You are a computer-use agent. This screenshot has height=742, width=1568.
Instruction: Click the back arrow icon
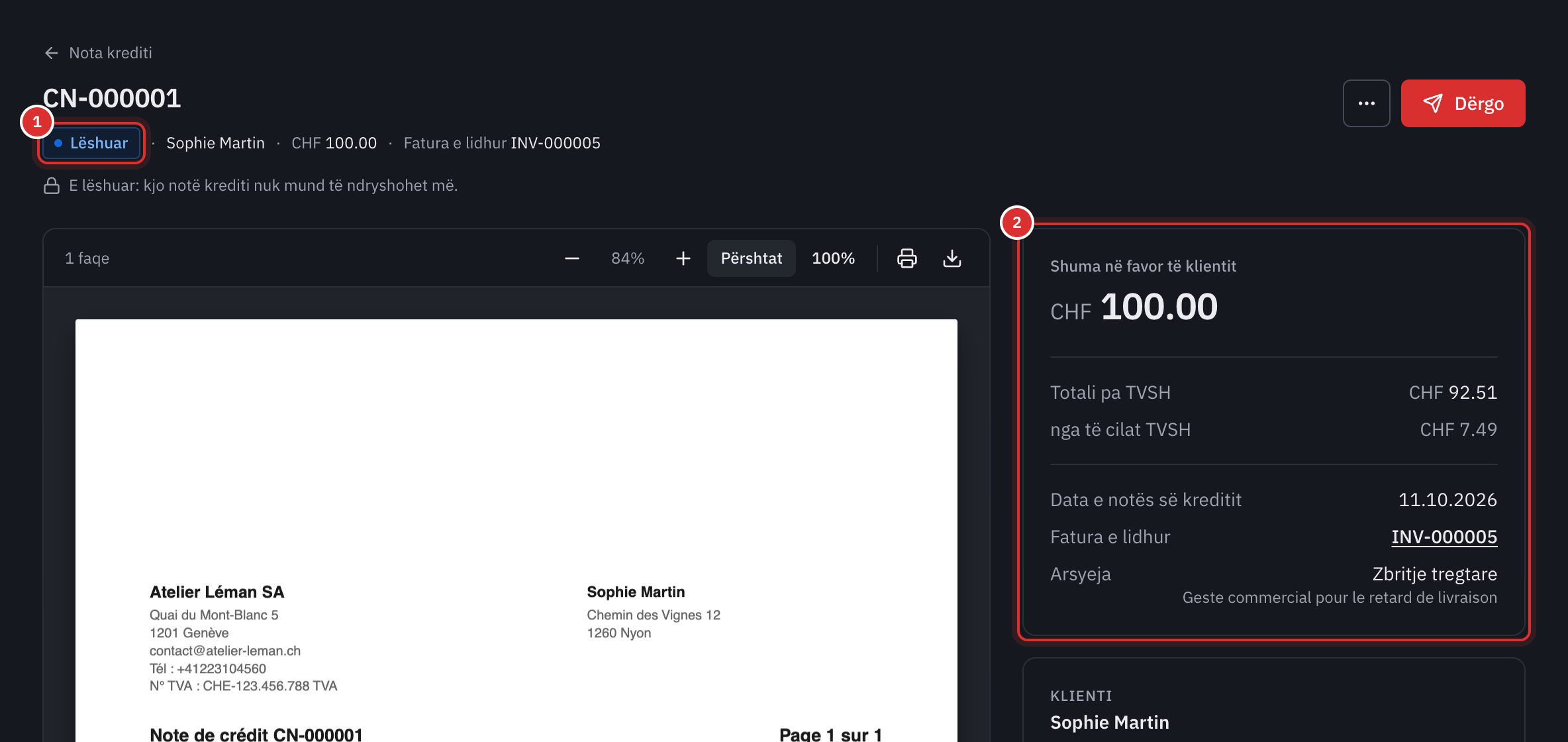tap(52, 53)
